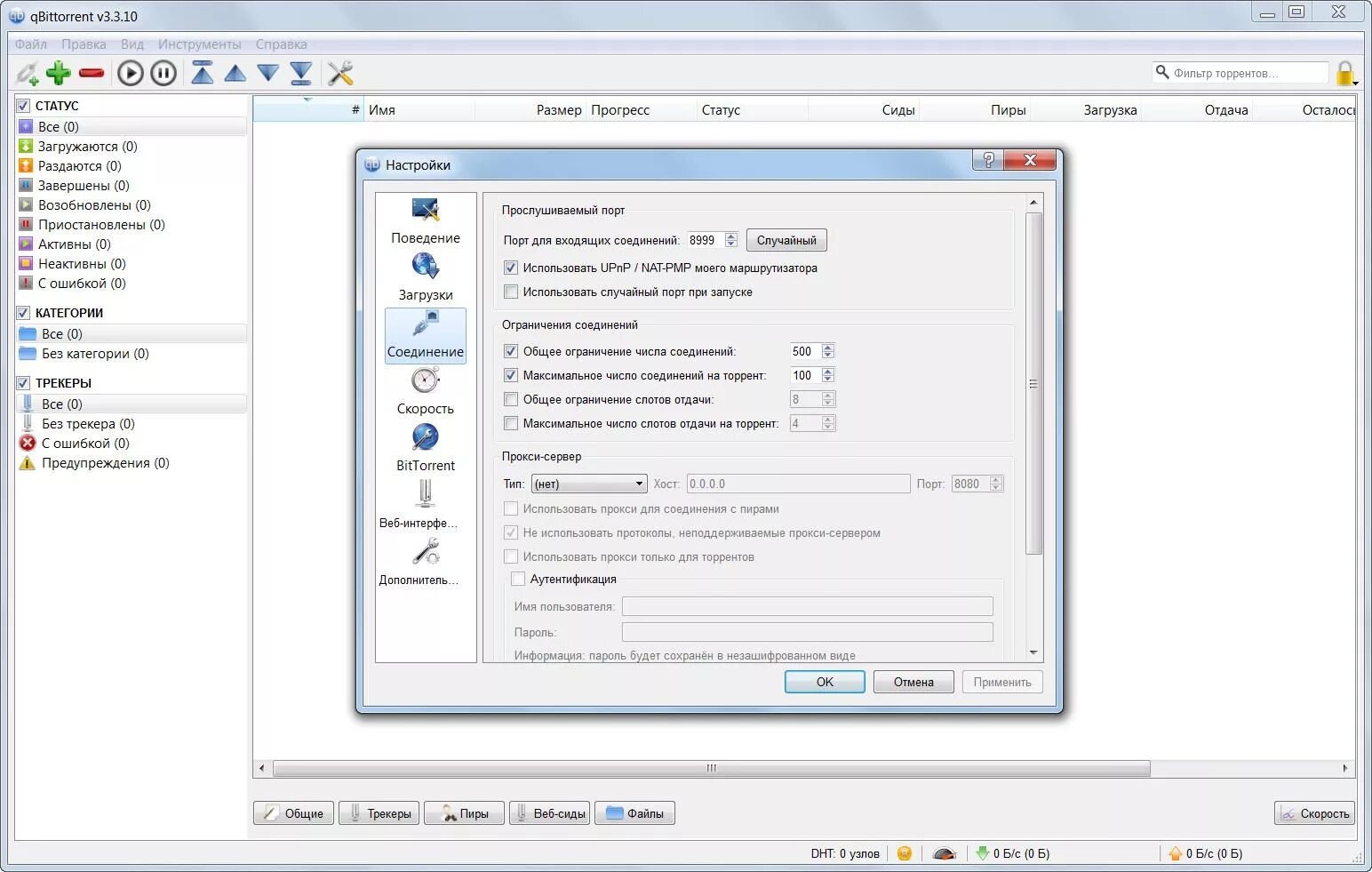Click OK in the Настройки dialog
The width and height of the screenshot is (1372, 872).
tap(825, 682)
